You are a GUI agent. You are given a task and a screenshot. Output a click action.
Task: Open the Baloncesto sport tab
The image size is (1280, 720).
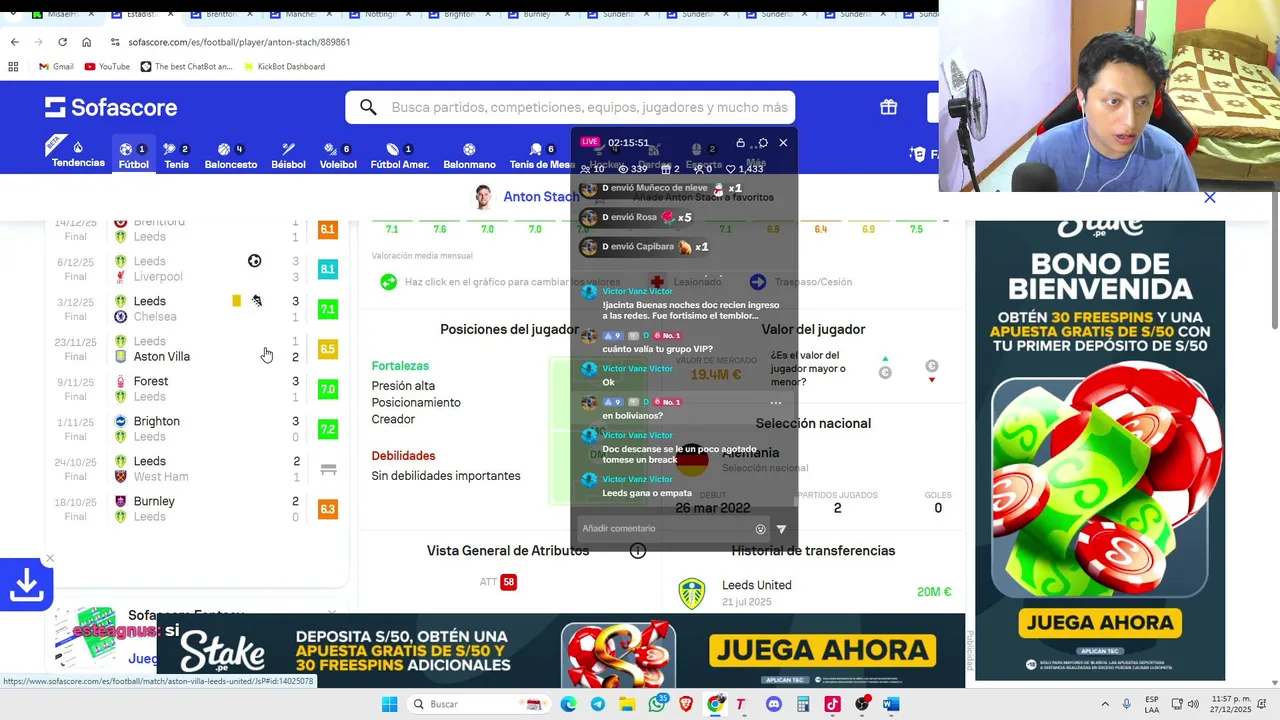[231, 155]
